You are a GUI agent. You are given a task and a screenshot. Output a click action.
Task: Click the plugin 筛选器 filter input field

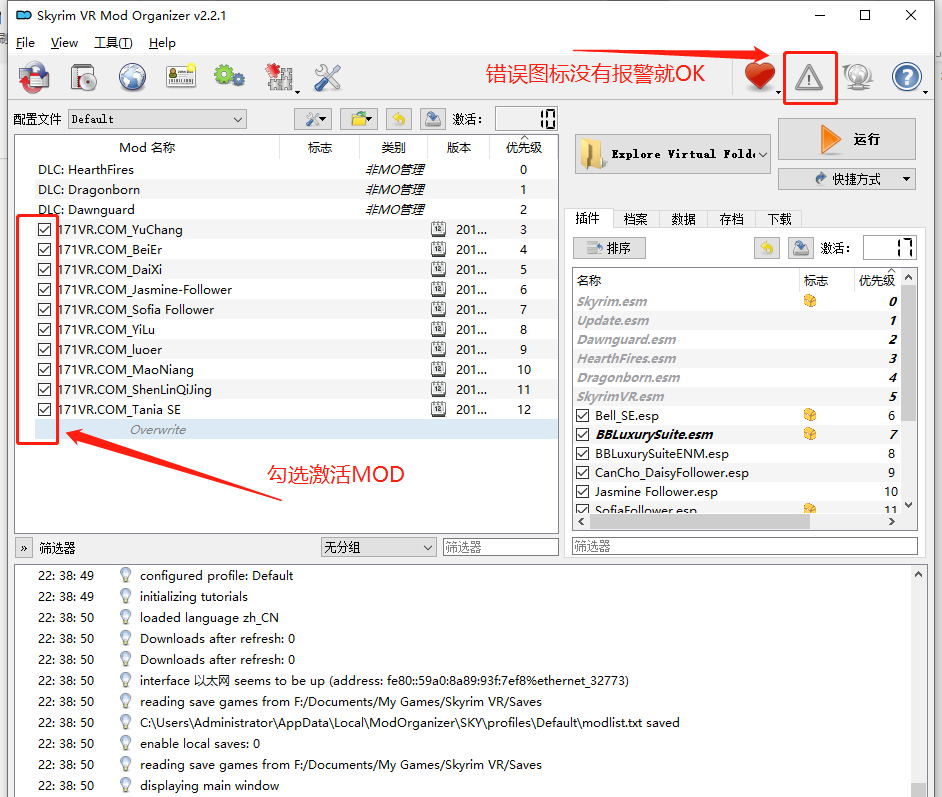744,547
